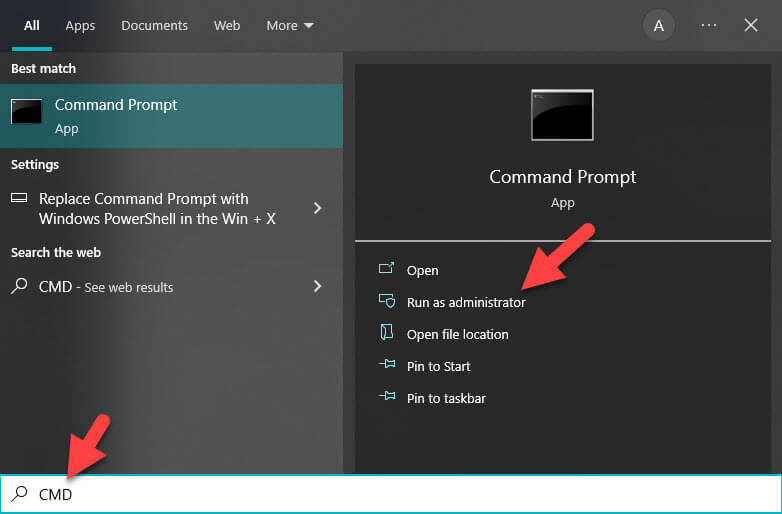The height and width of the screenshot is (514, 782).
Task: Switch to the Documents tab
Action: click(x=154, y=26)
